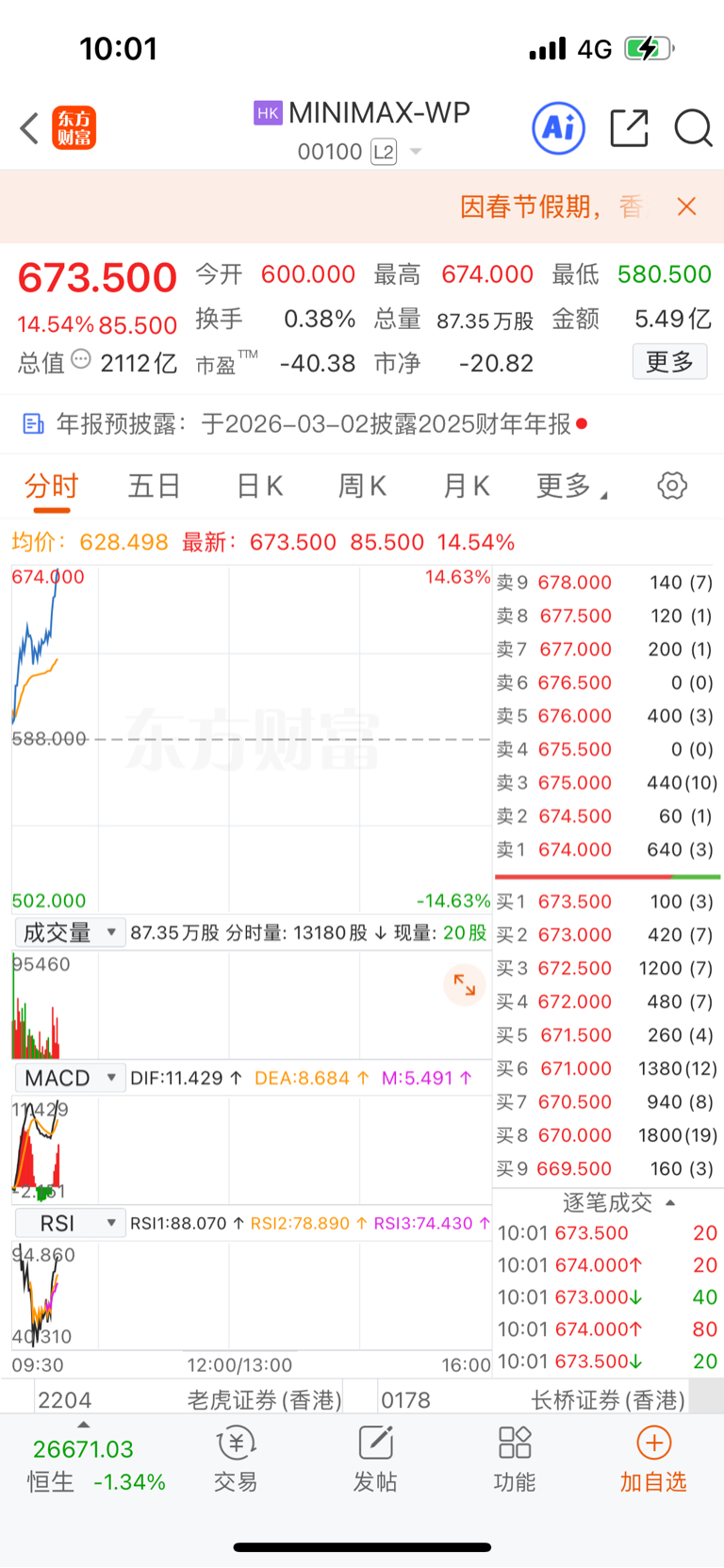Screen dimensions: 724x1568
Task: Tap the RSI line chart
Action: click(x=252, y=1296)
